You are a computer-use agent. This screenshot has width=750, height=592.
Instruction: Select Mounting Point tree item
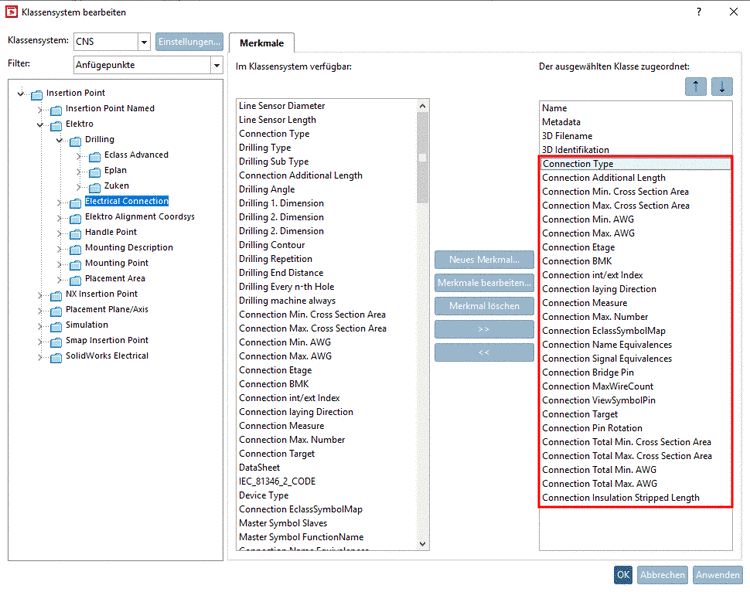(117, 263)
